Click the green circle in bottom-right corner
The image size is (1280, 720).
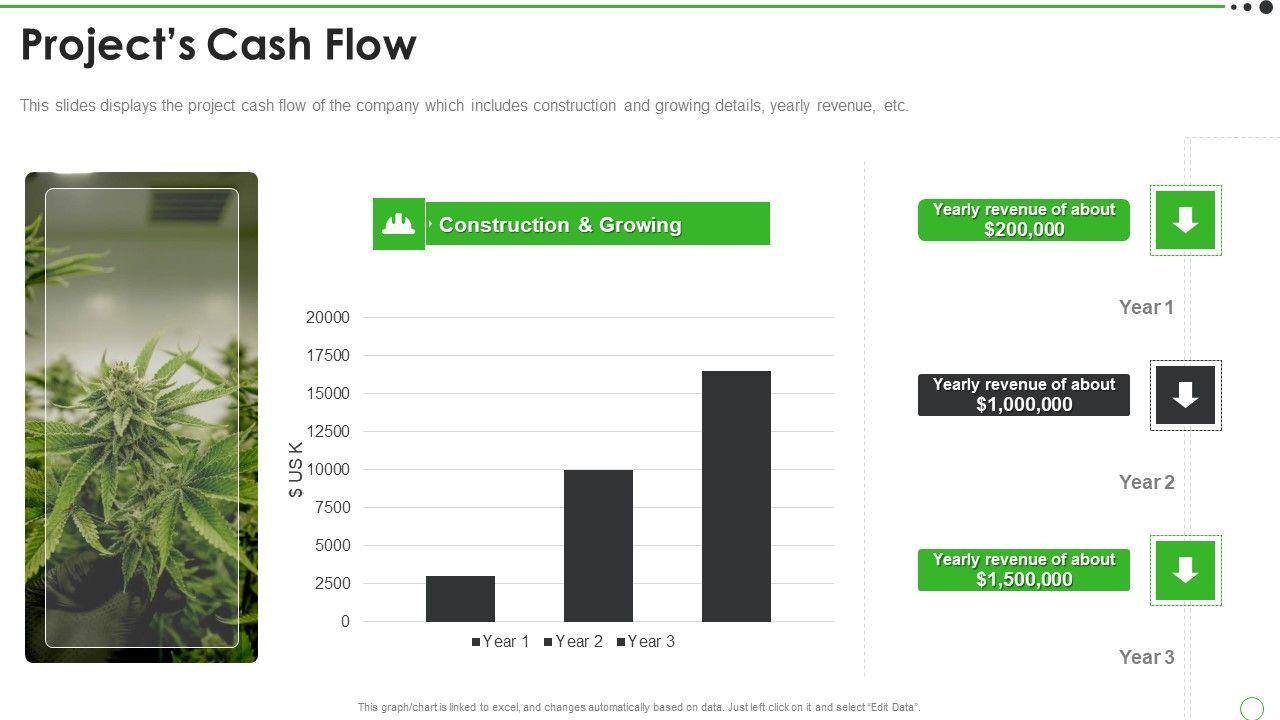pos(1251,708)
